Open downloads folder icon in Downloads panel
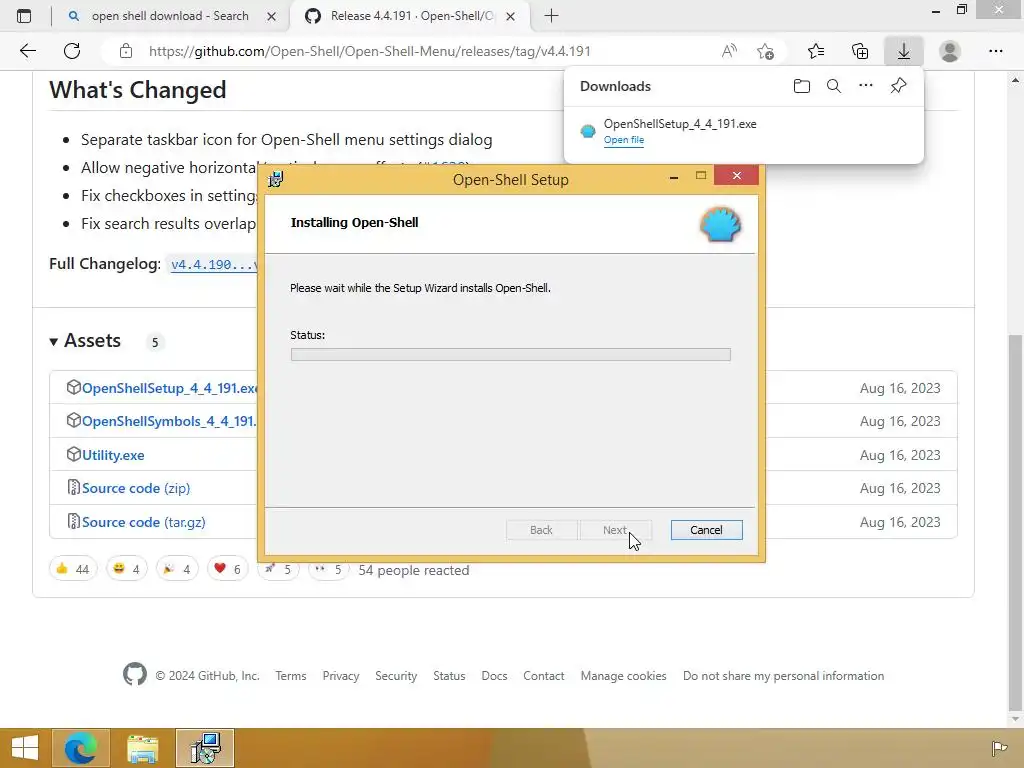Screen dimensions: 1024x768 pyautogui.click(x=802, y=86)
